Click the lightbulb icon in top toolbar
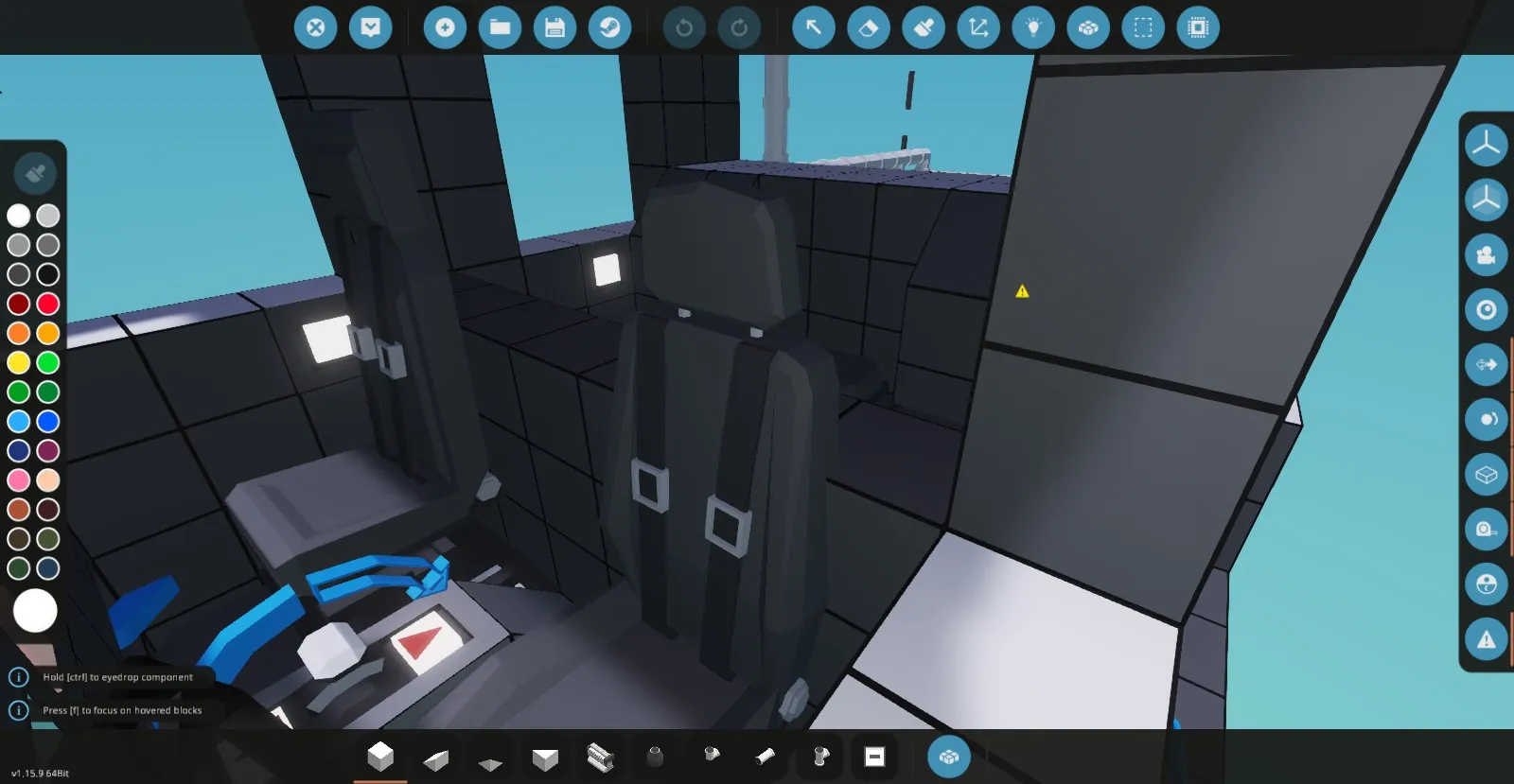Viewport: 1514px width, 784px height. [x=1033, y=27]
